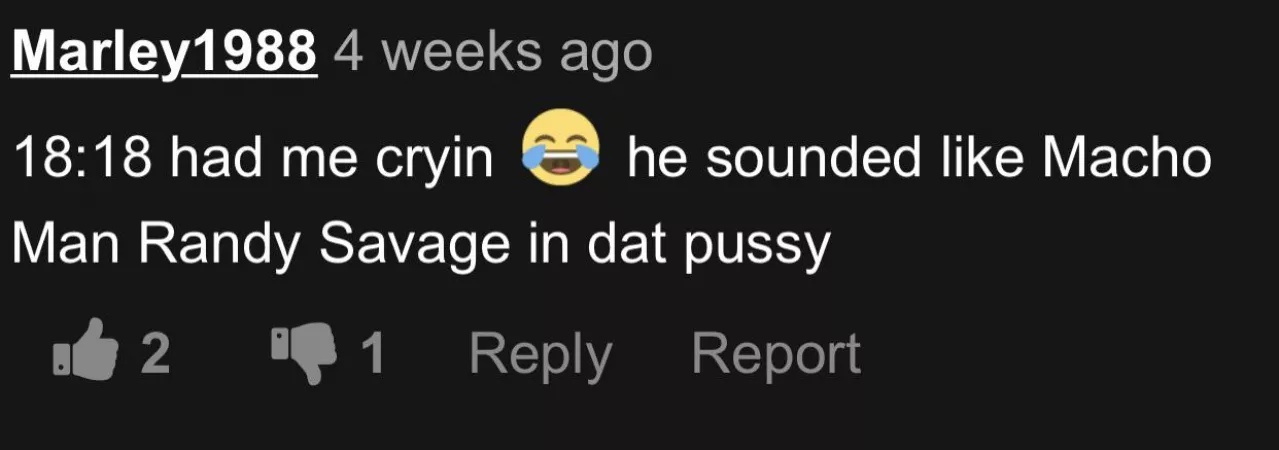
Task: Click the words 'he sounded like Macho'
Action: (x=919, y=159)
